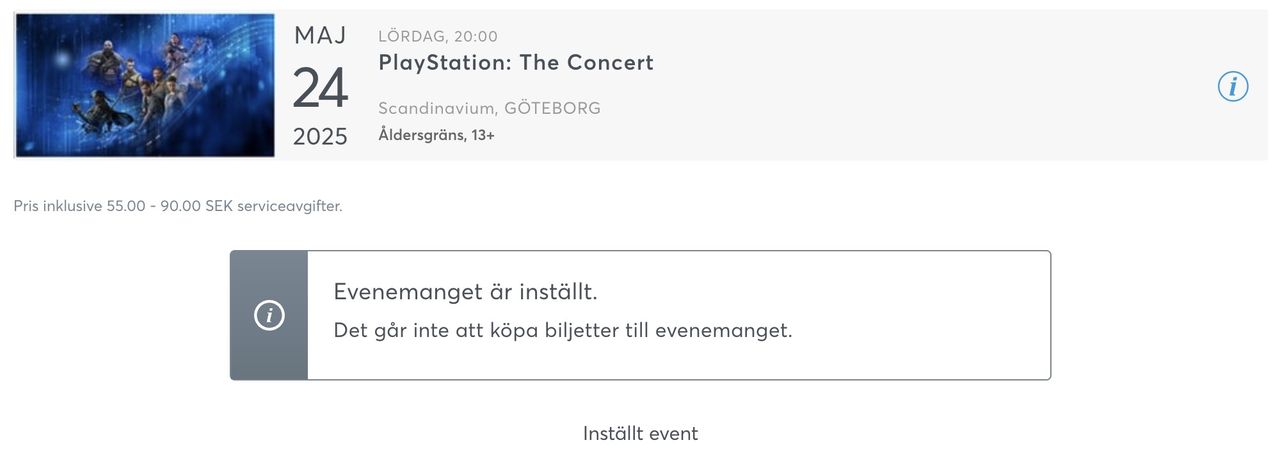Open the PlayStation concert thumbnail image
The image size is (1280, 463).
pos(145,85)
